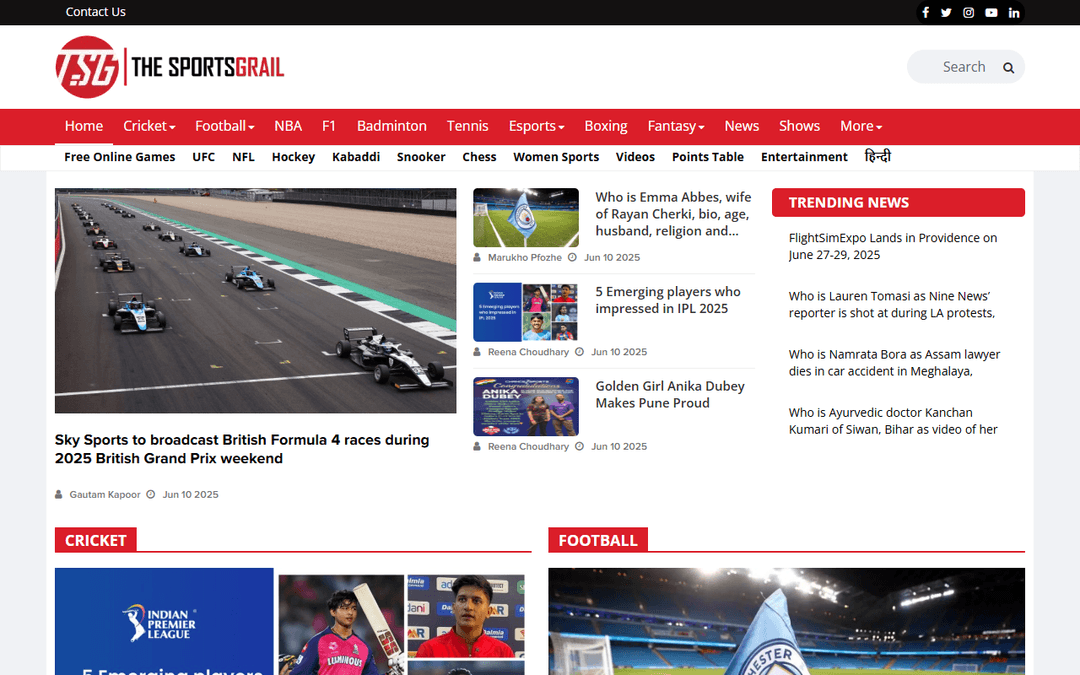Open the NBA menu item
Viewport: 1080px width, 675px height.
pyautogui.click(x=288, y=126)
